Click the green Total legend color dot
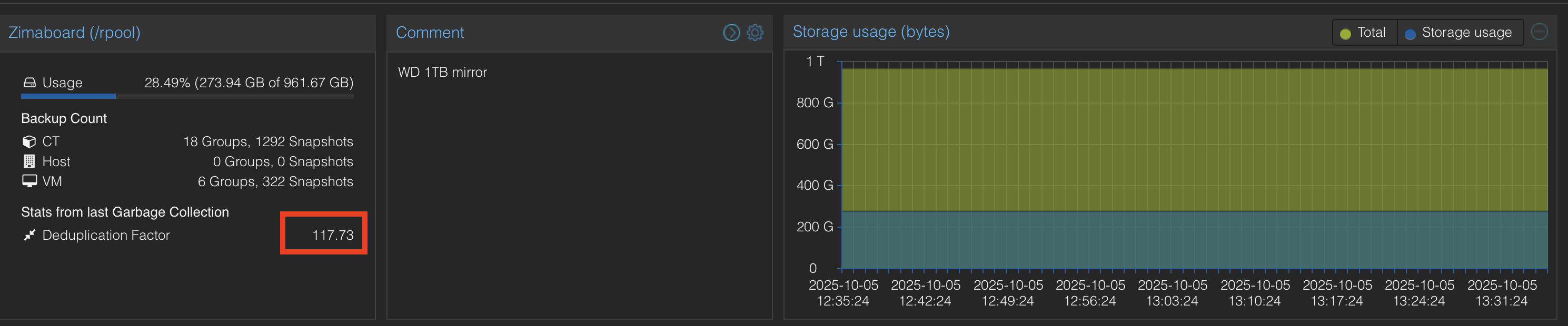Viewport: 1568px width, 326px height. click(1345, 34)
